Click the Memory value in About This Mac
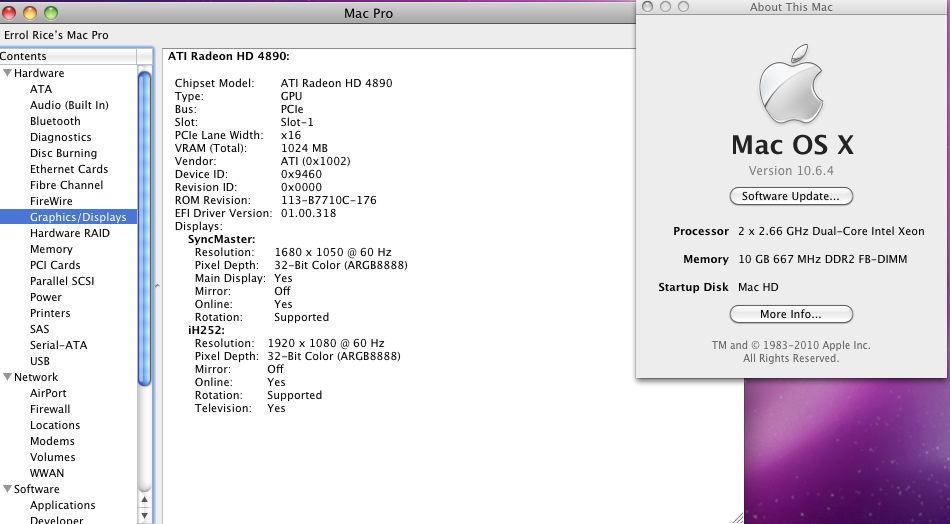950x524 pixels. [822, 259]
